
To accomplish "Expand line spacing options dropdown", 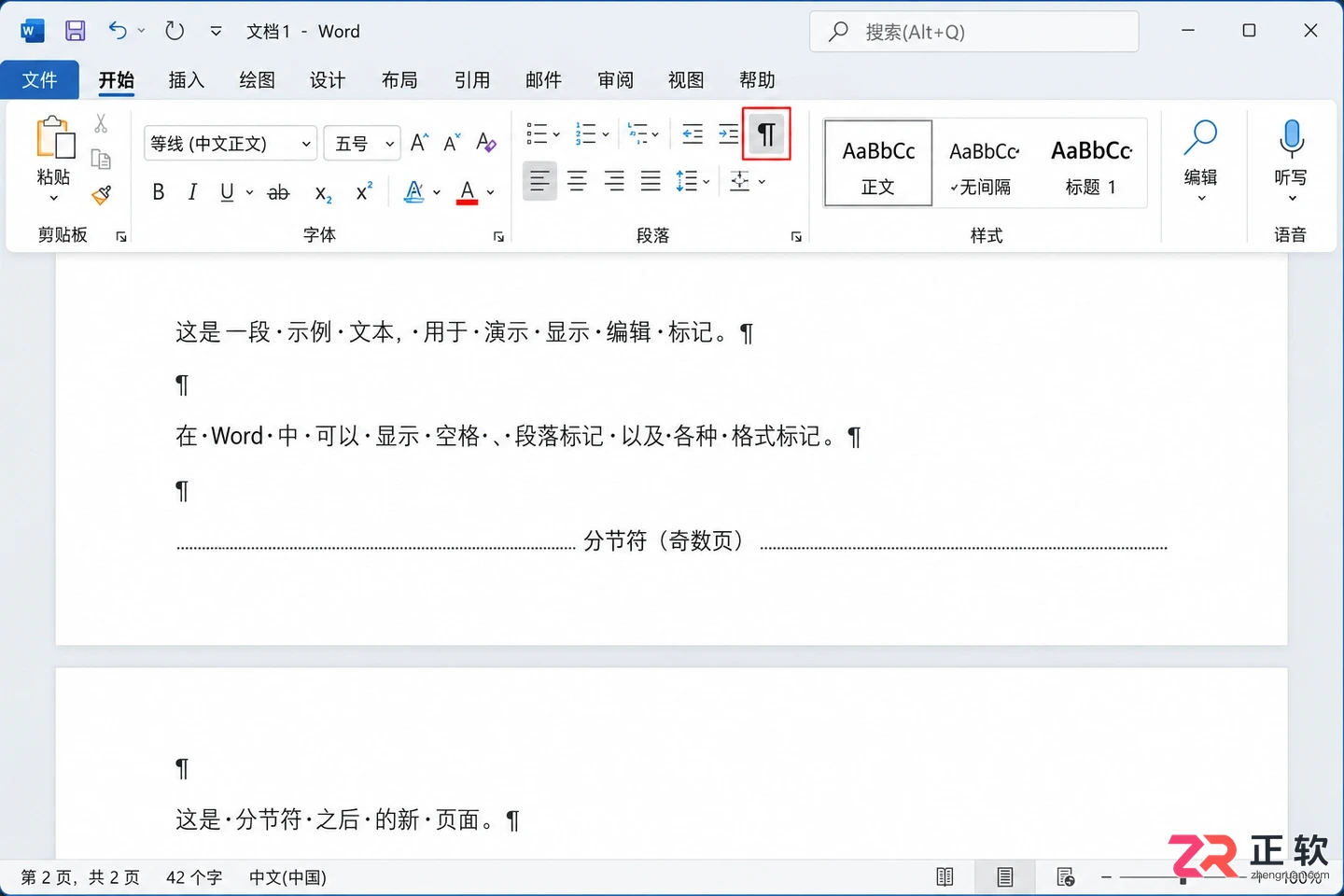I will click(x=707, y=181).
